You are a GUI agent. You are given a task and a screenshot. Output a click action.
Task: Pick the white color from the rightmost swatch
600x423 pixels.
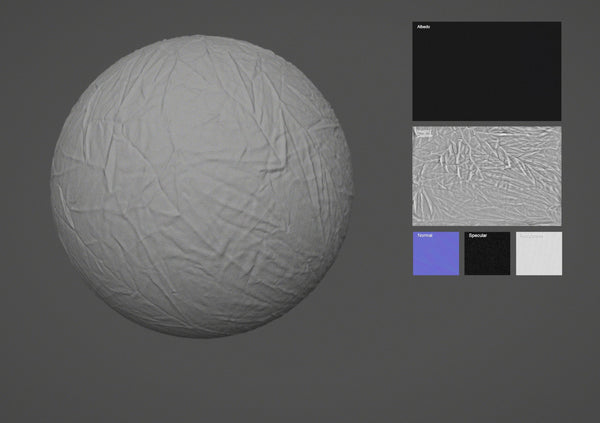pos(539,262)
